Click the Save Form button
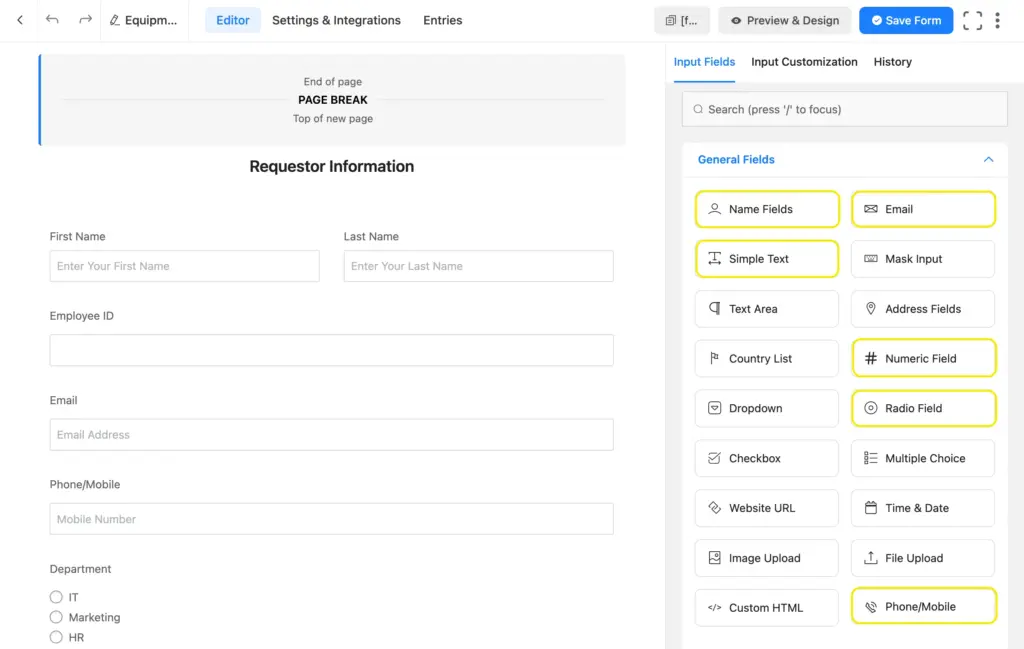This screenshot has width=1024, height=649. click(x=905, y=20)
